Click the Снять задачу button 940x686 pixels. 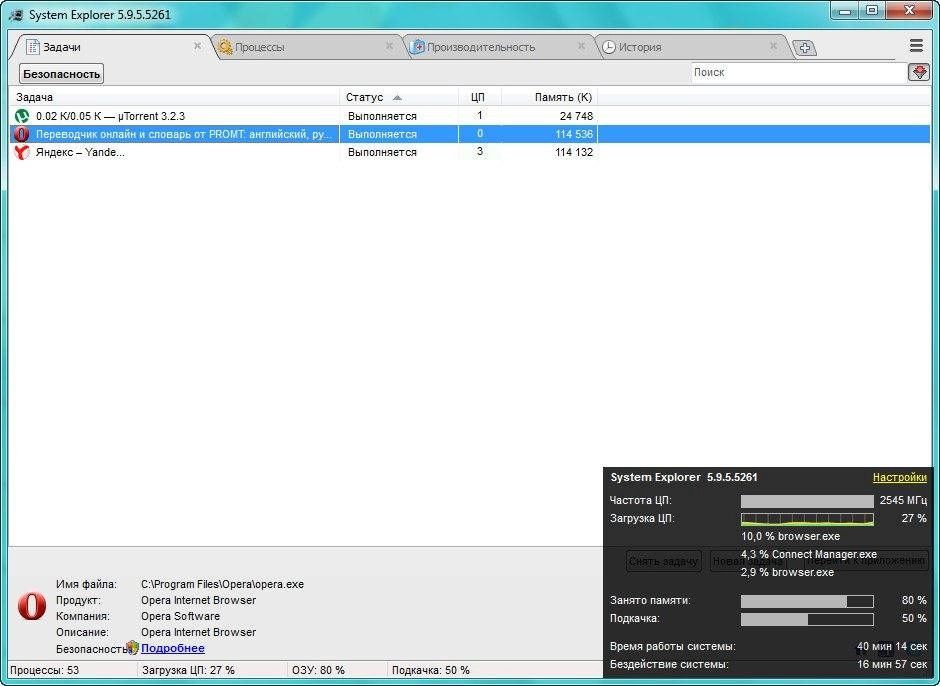(664, 561)
